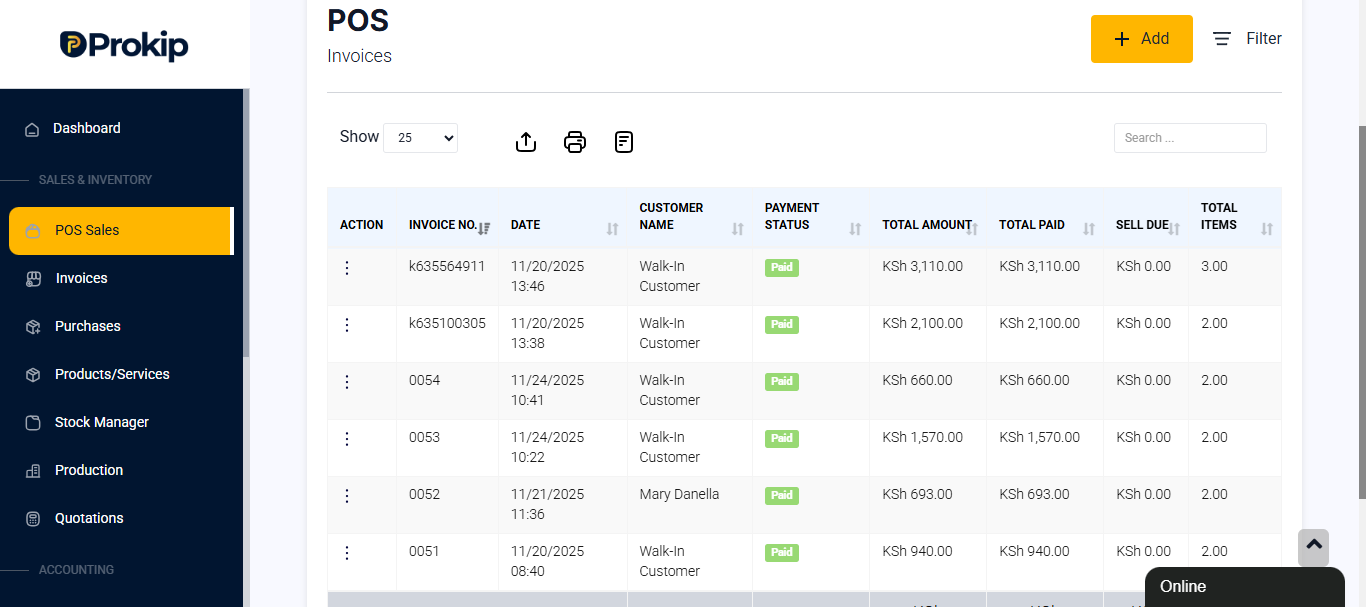The image size is (1366, 607).
Task: Open the Show entries dropdown
Action: pyautogui.click(x=420, y=138)
